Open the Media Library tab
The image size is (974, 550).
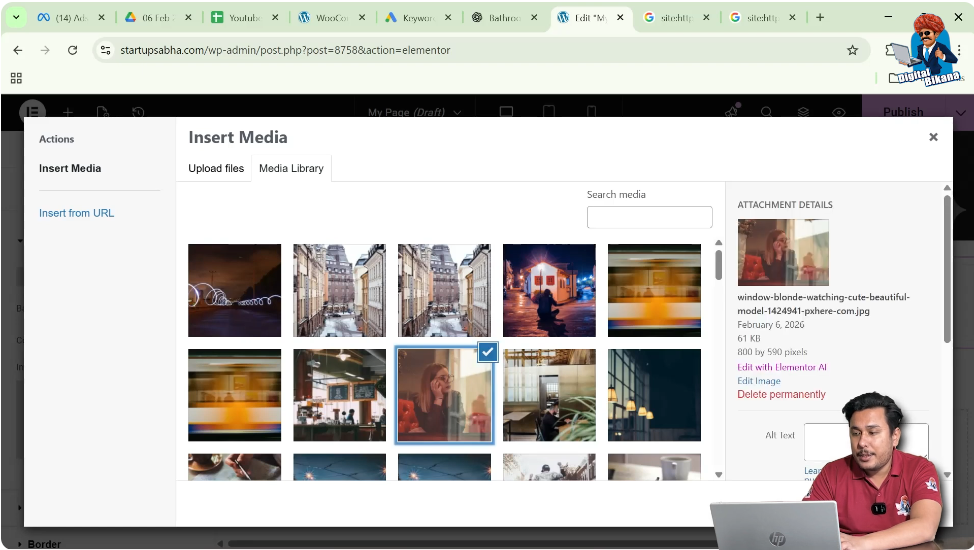pos(291,168)
